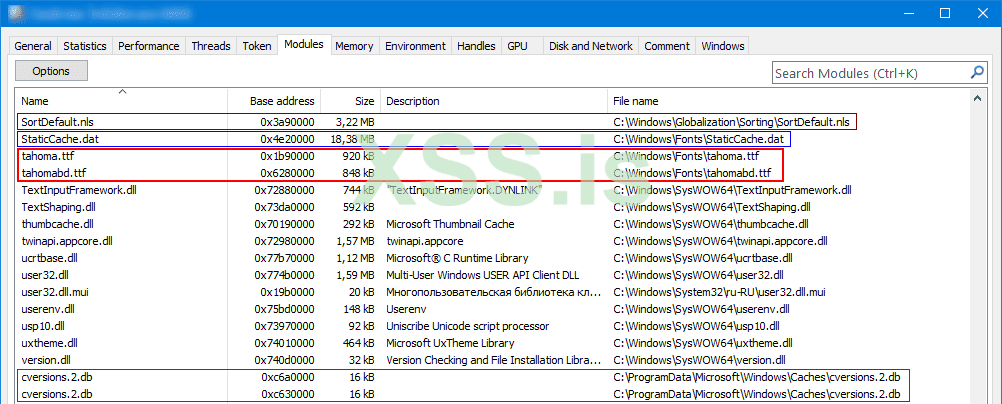Select the Performance tab

tap(148, 46)
